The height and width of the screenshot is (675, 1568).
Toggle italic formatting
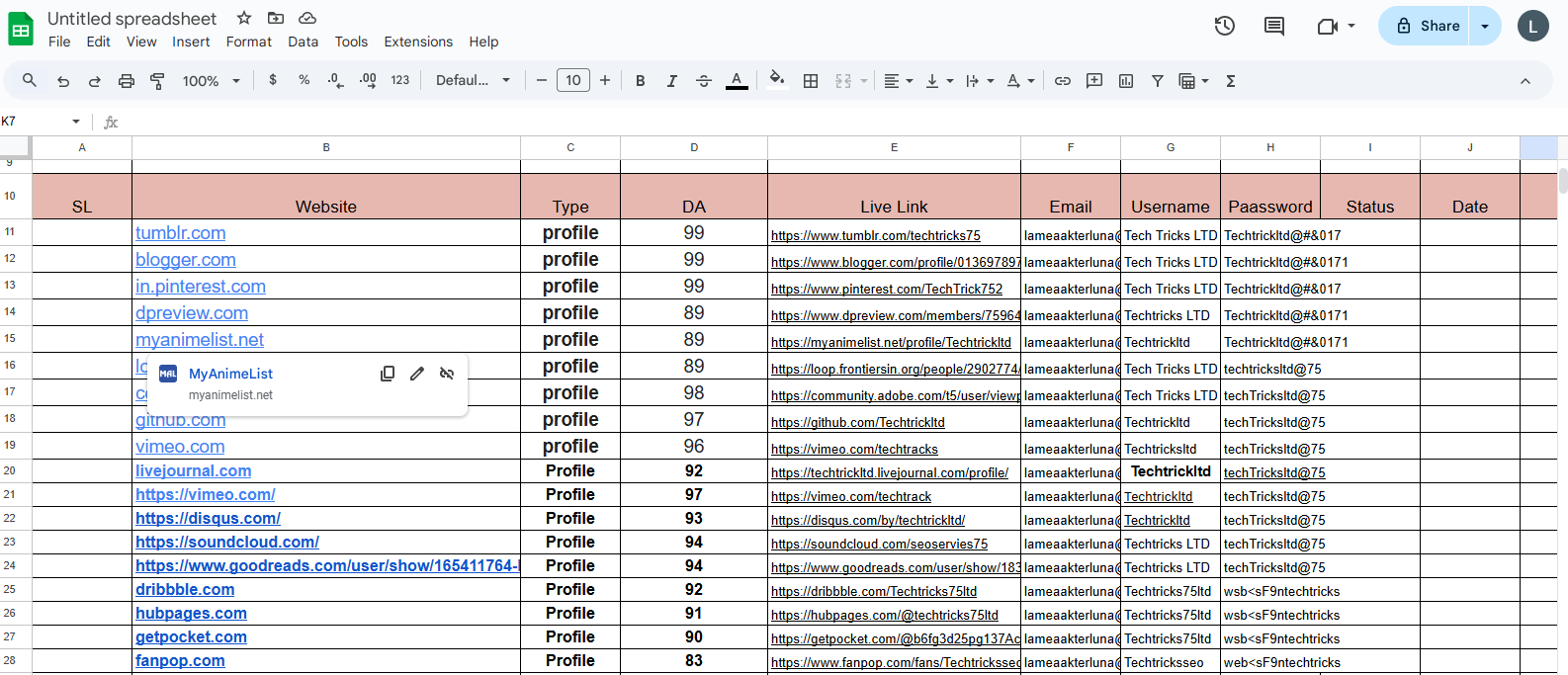pos(672,81)
